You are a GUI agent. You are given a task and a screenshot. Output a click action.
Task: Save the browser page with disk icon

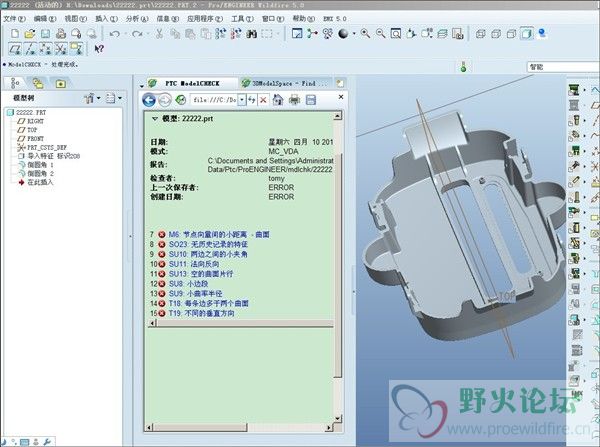pos(311,100)
